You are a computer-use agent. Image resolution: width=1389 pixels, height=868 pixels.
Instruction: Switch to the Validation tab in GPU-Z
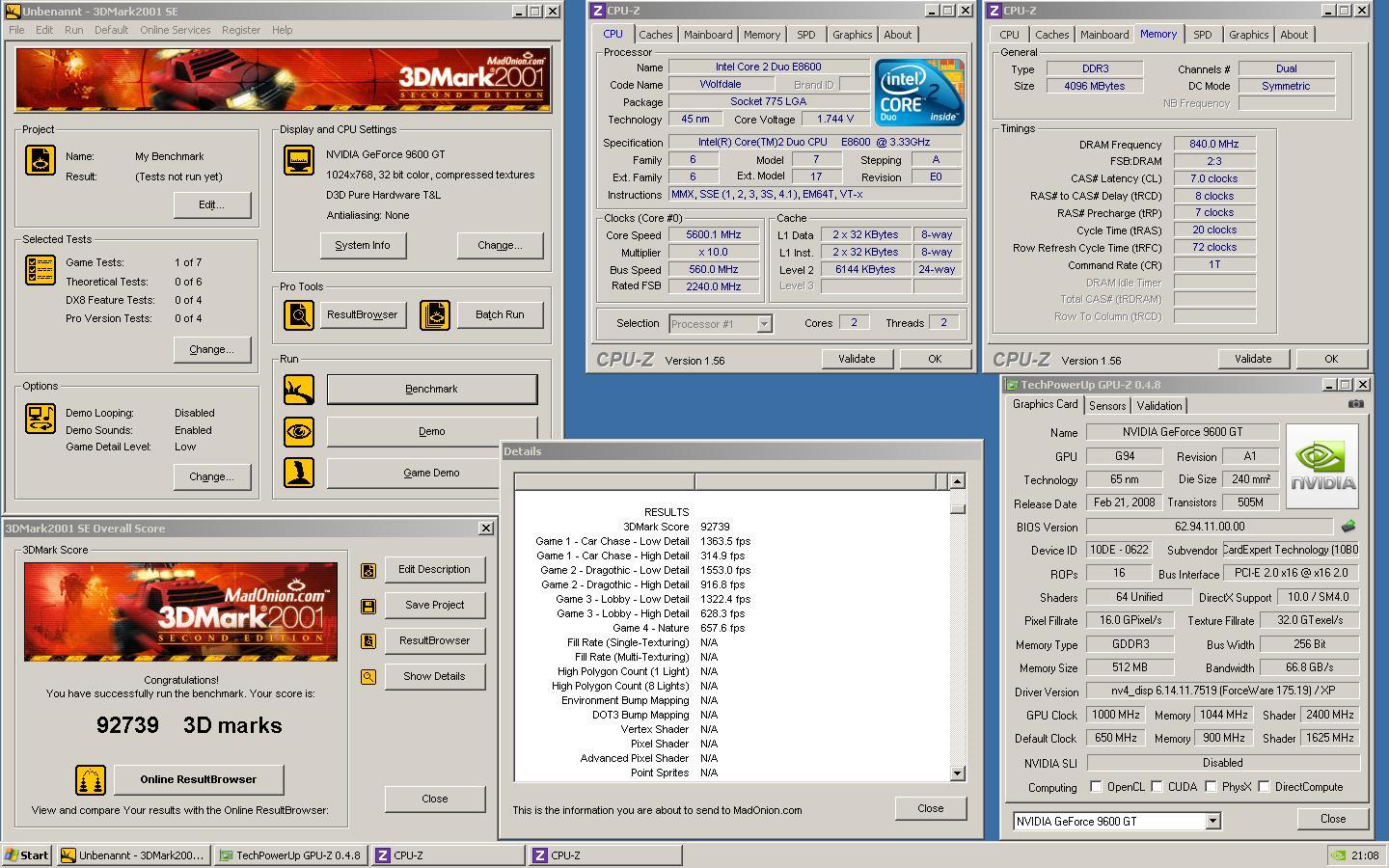[x=1159, y=406]
